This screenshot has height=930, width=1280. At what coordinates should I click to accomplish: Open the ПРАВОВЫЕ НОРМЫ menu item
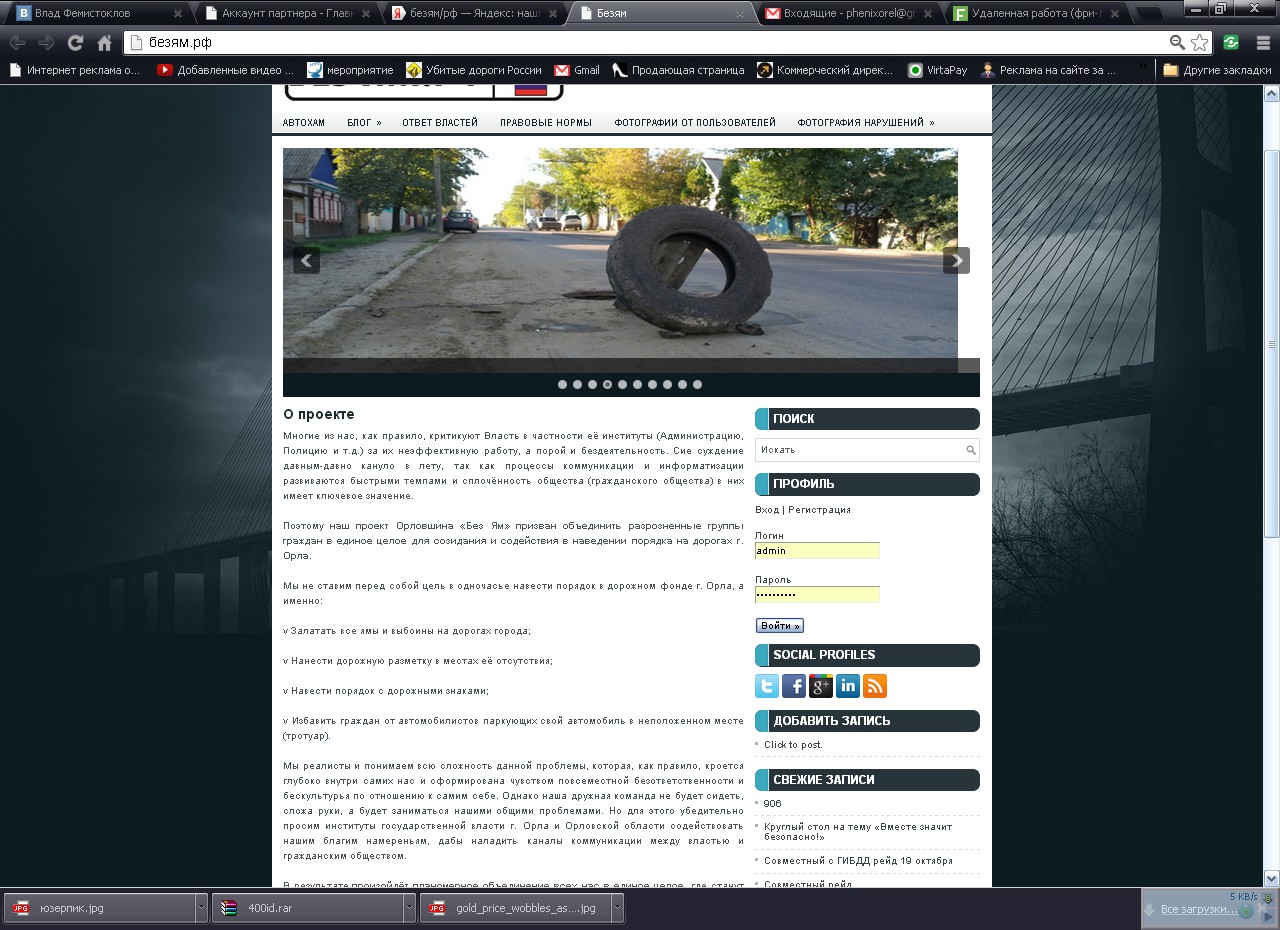546,123
